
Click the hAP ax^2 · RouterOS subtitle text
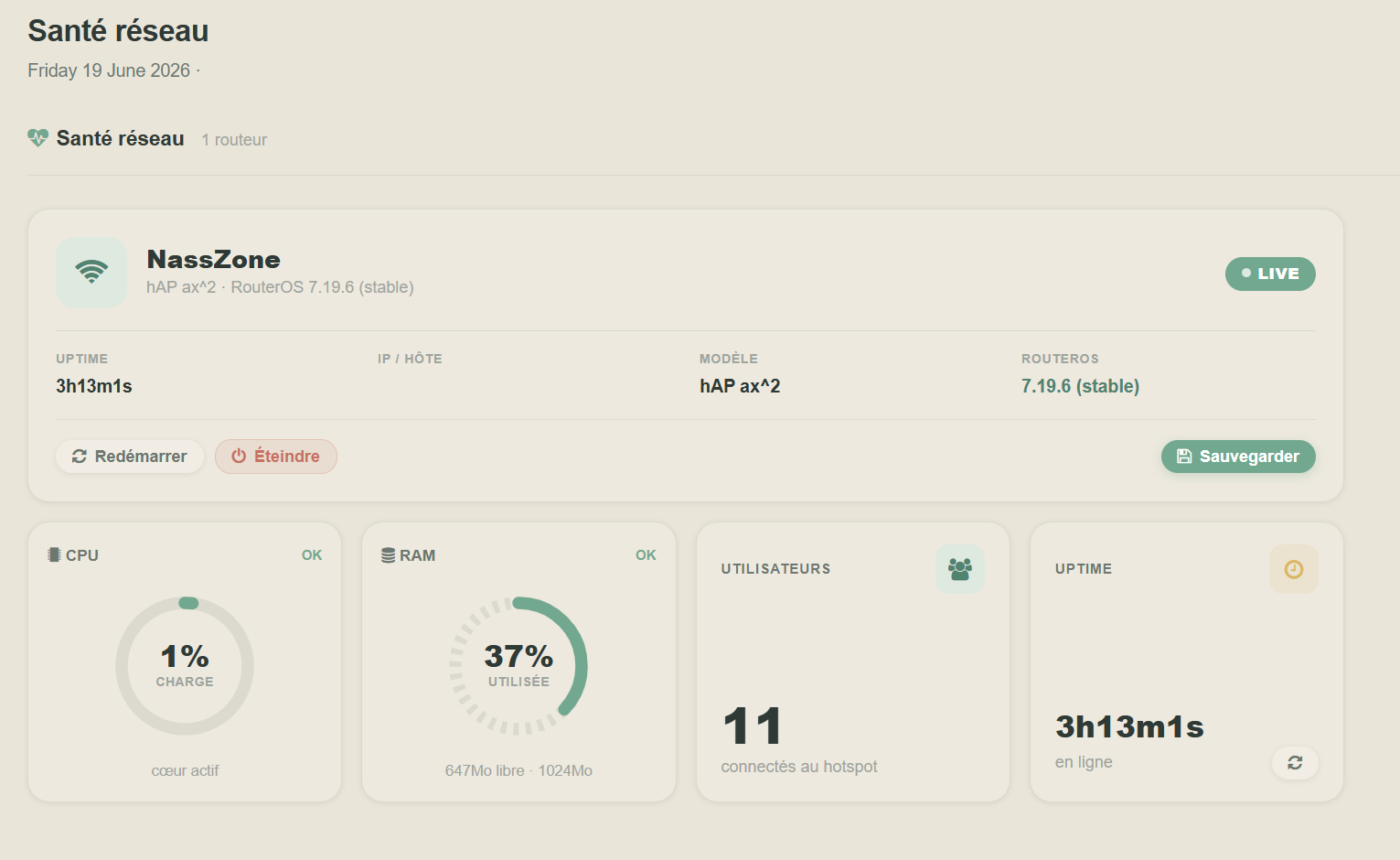point(280,287)
